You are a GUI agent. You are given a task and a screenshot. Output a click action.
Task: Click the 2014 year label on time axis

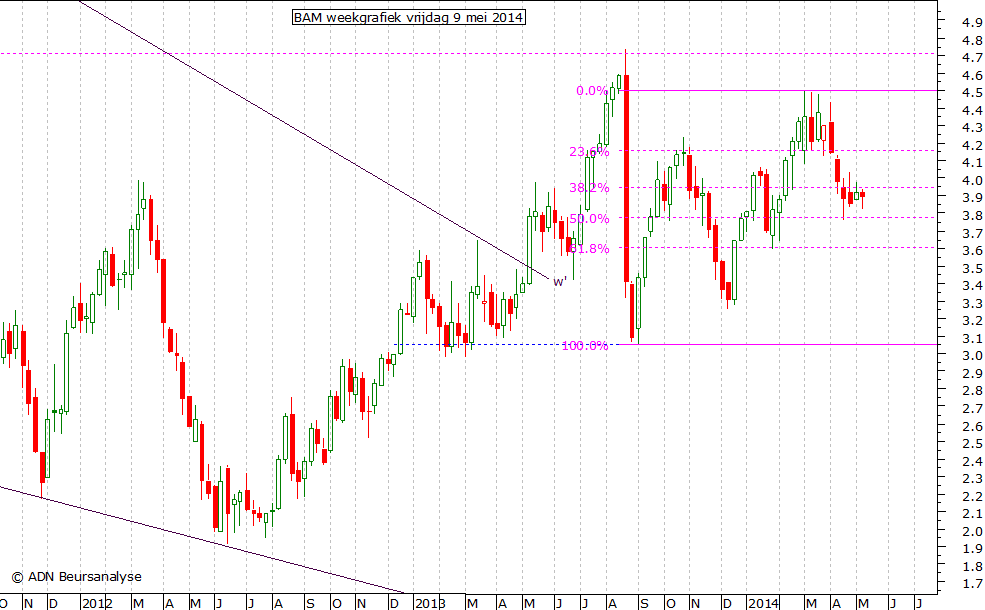(x=763, y=604)
